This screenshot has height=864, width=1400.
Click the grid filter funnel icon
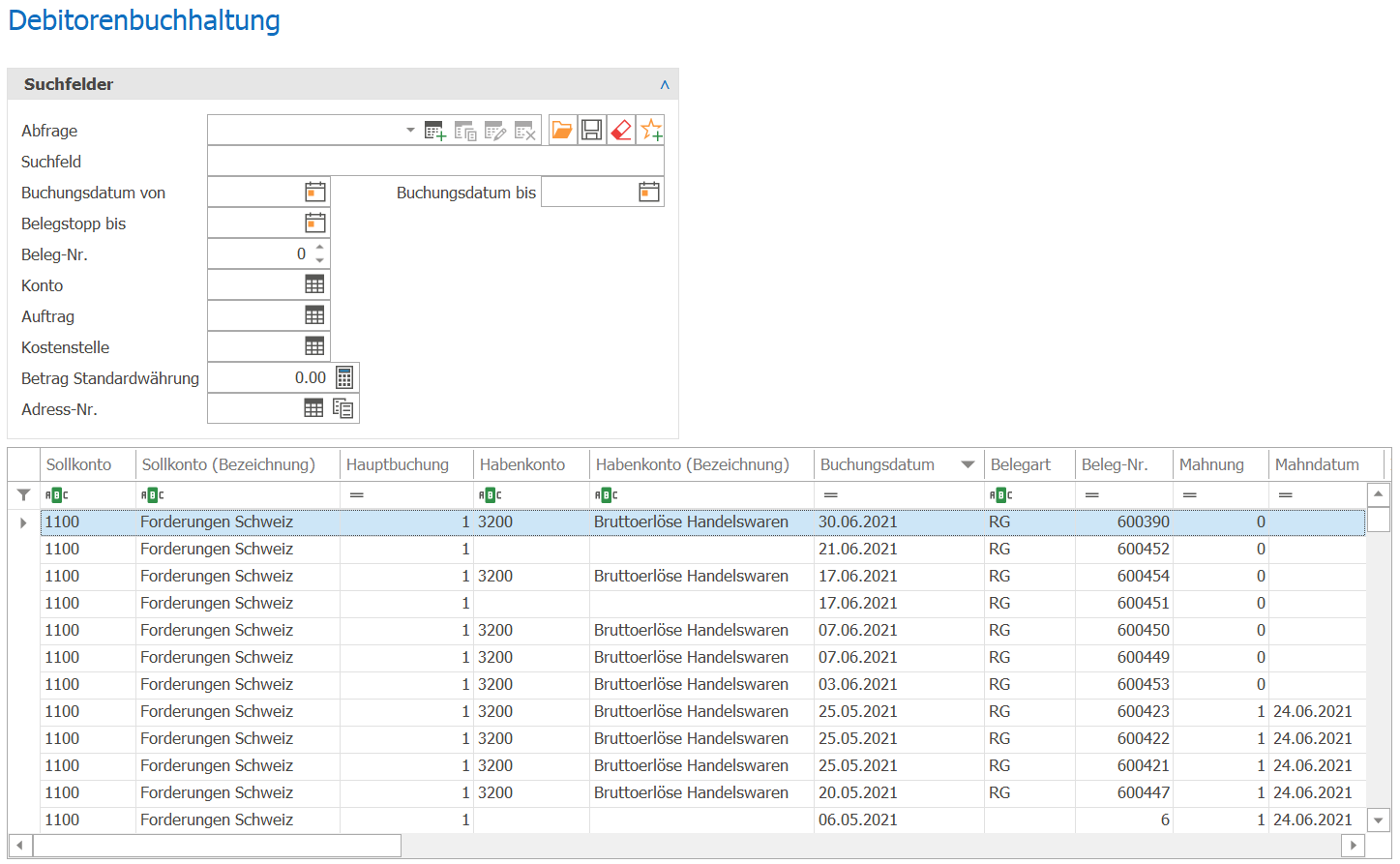(23, 494)
